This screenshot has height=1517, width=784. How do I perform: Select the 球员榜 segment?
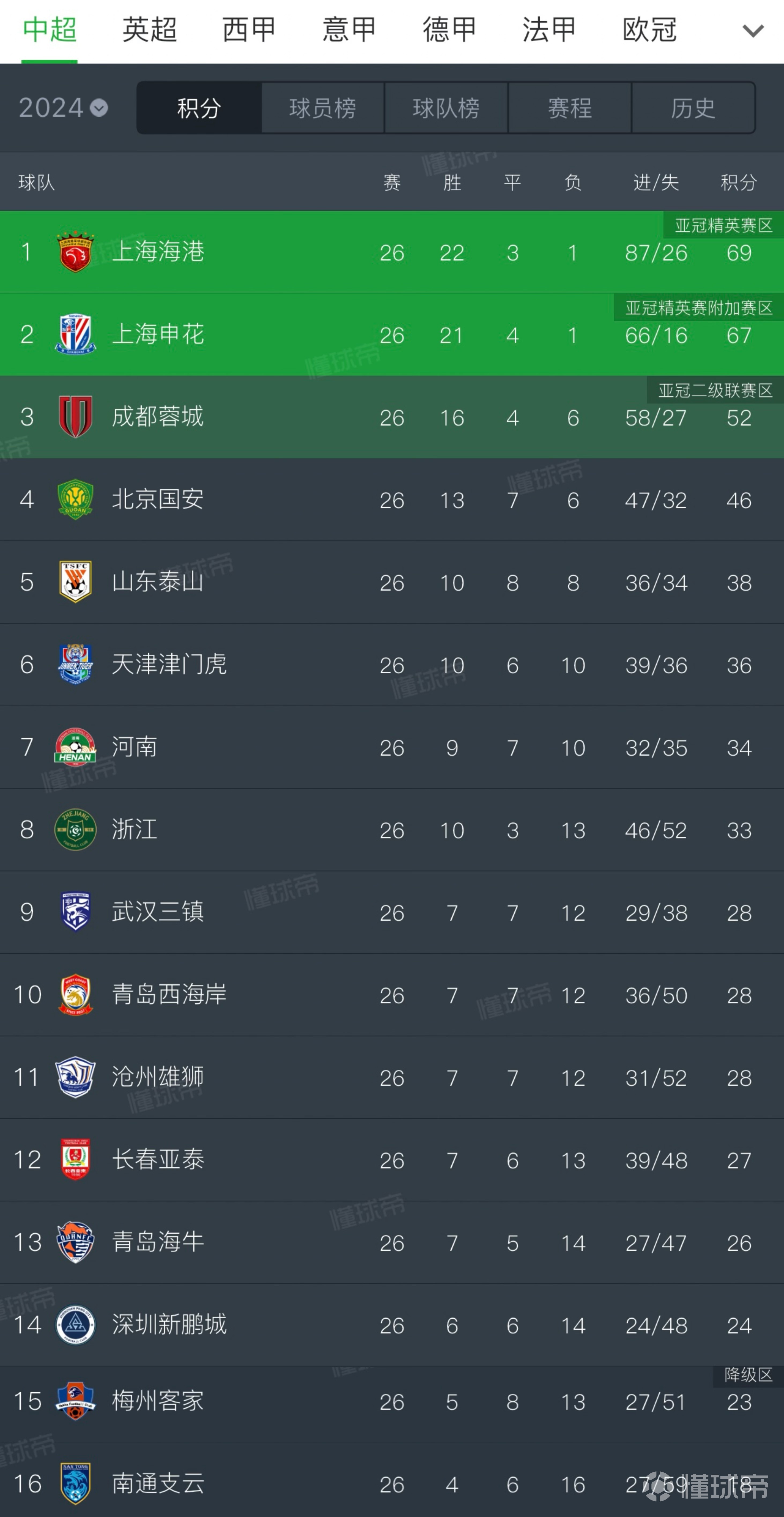pos(323,108)
